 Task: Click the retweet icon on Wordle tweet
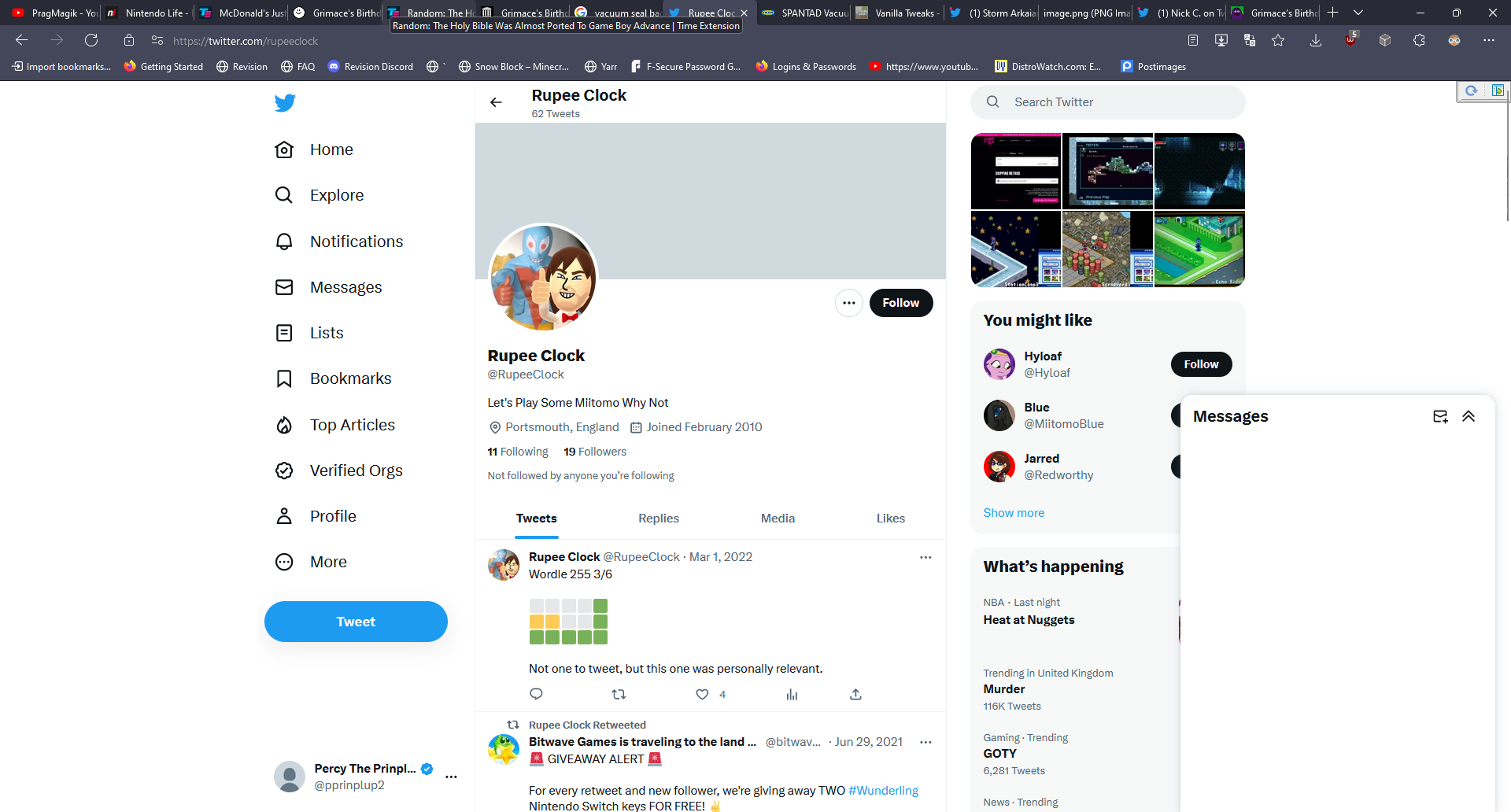[619, 694]
